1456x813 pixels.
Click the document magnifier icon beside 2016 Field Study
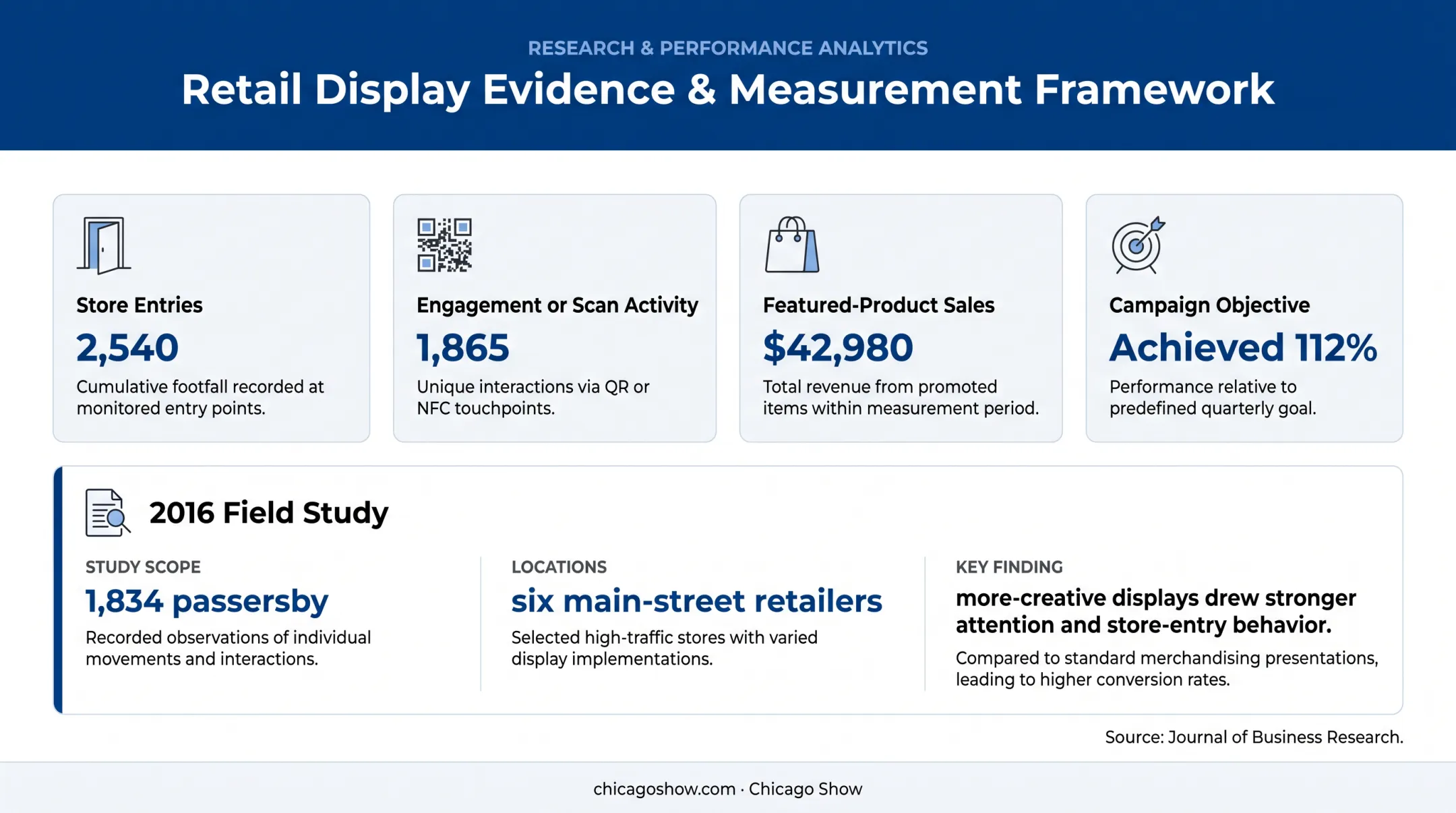[108, 513]
